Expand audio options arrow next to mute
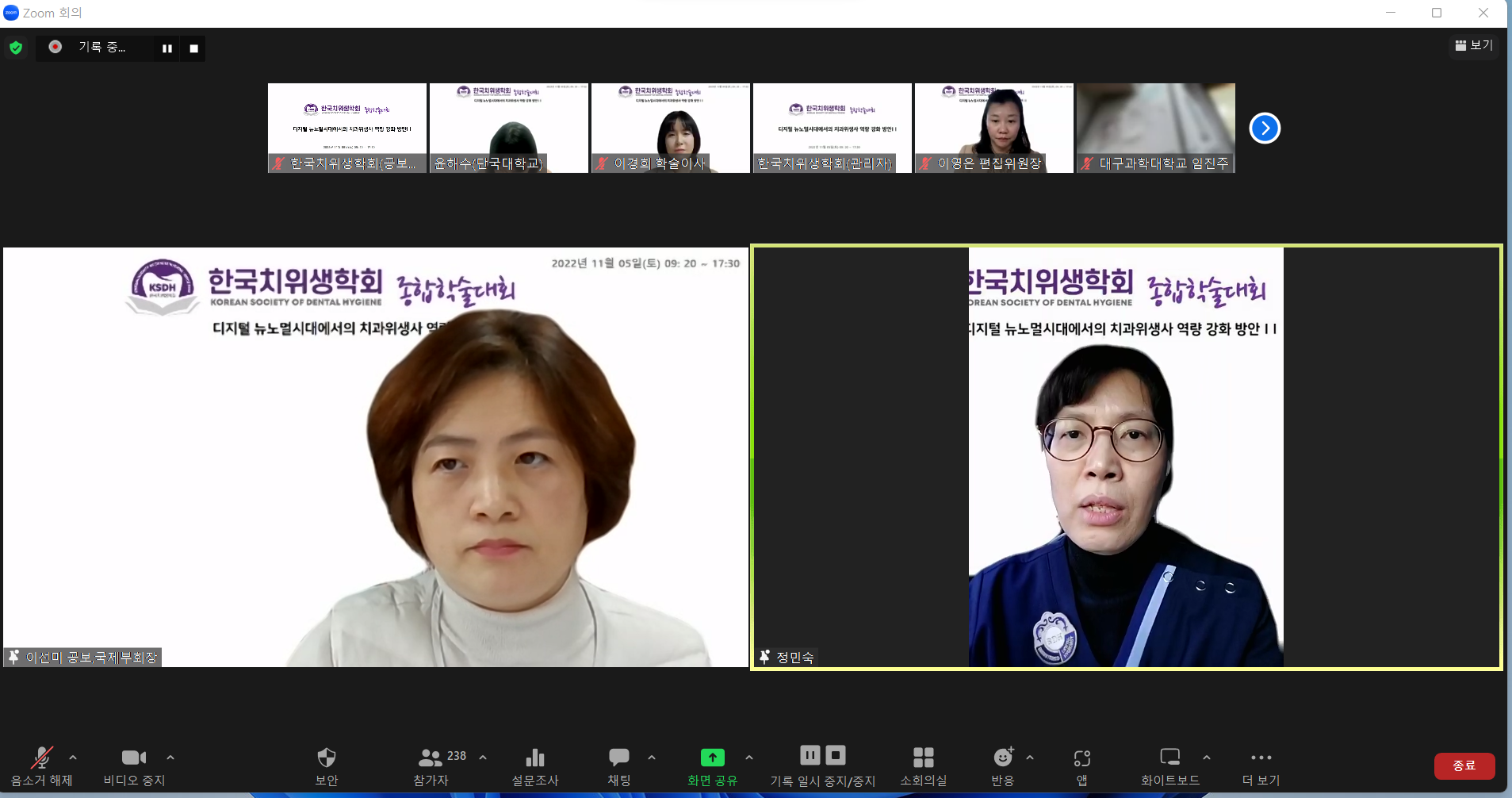This screenshot has width=1512, height=798. [x=73, y=758]
